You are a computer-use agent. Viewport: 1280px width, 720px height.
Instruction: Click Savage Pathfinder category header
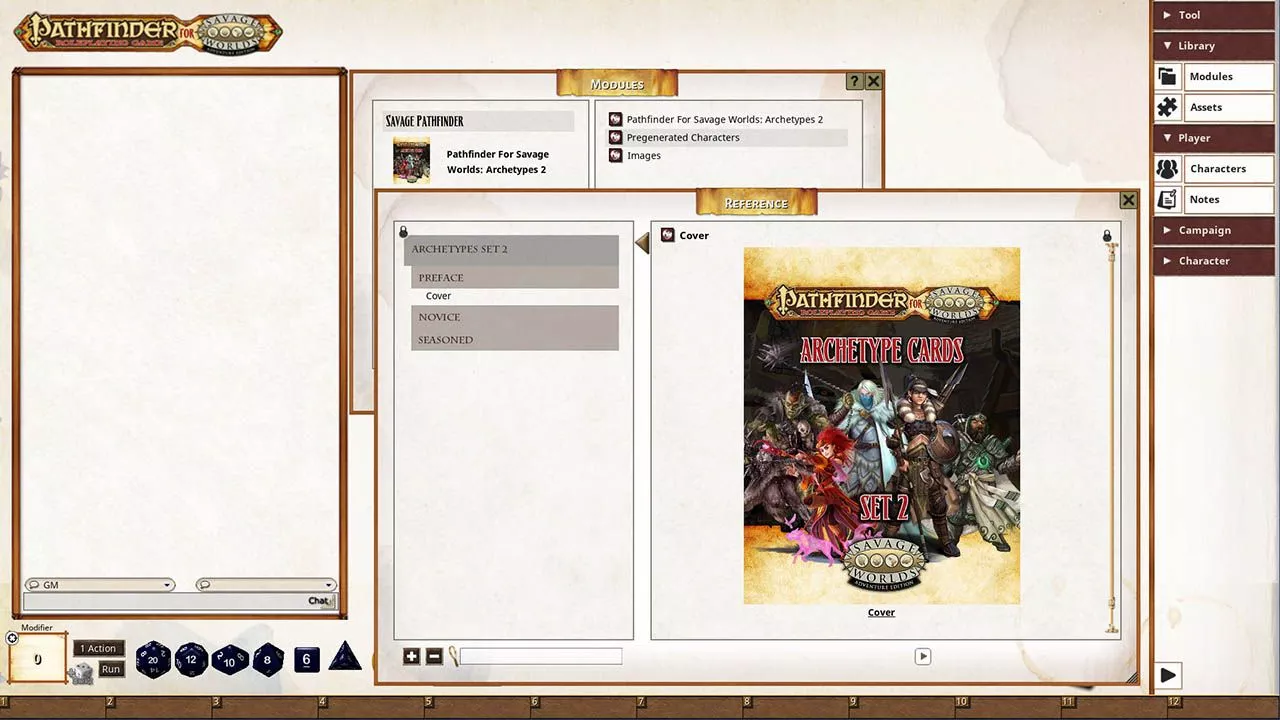(x=478, y=121)
